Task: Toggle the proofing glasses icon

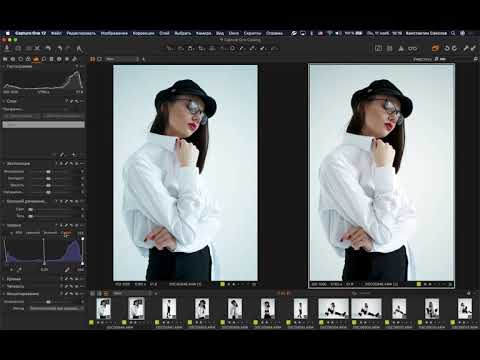Action: coord(413,49)
